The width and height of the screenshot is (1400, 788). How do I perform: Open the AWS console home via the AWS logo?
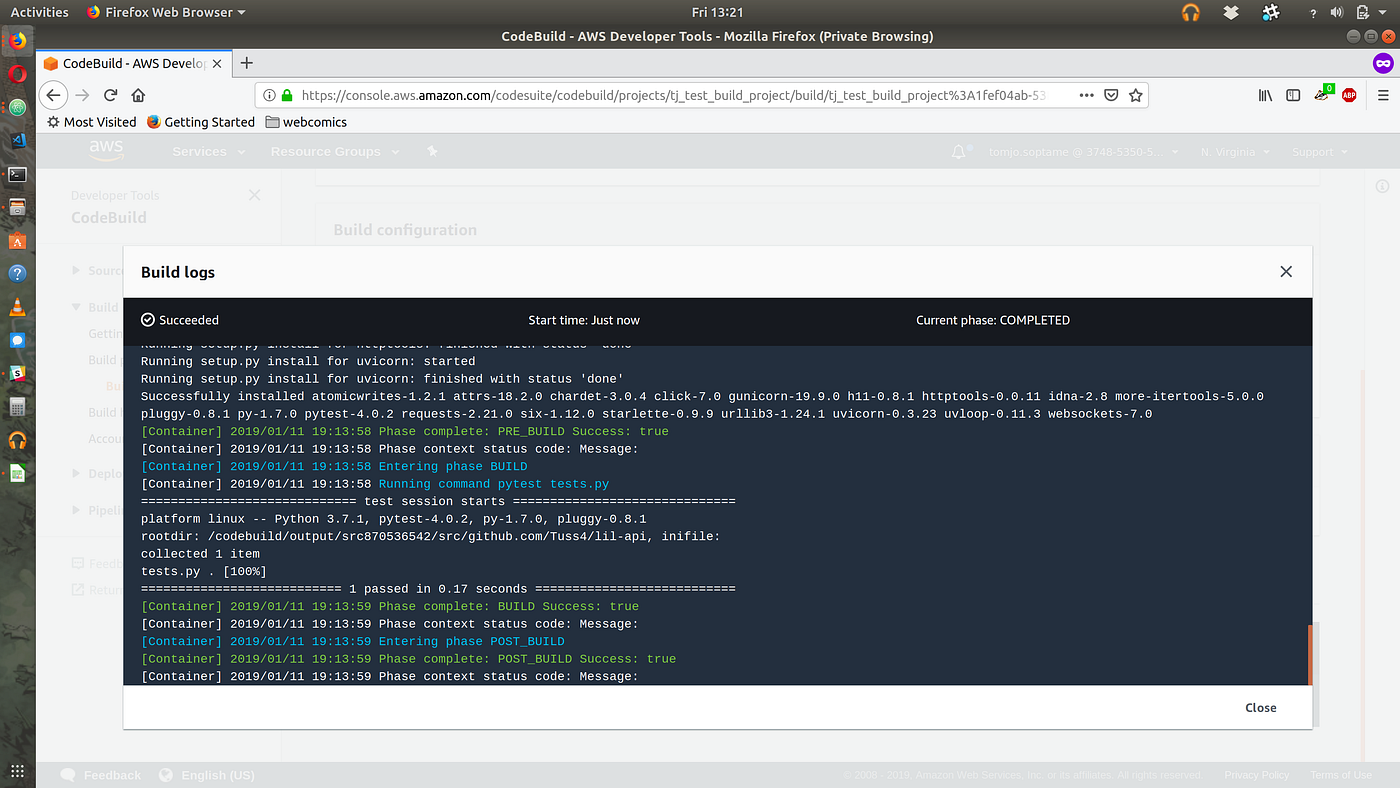pyautogui.click(x=106, y=151)
